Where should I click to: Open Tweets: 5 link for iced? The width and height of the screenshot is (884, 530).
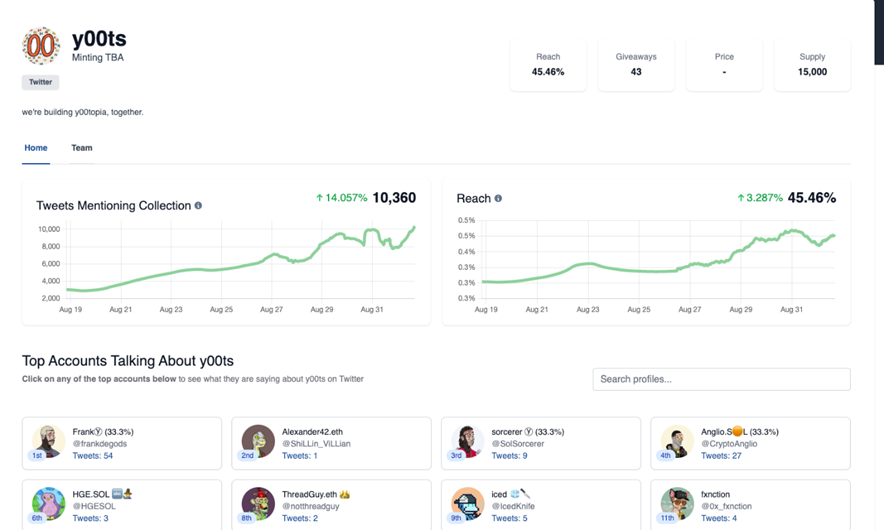tap(510, 518)
